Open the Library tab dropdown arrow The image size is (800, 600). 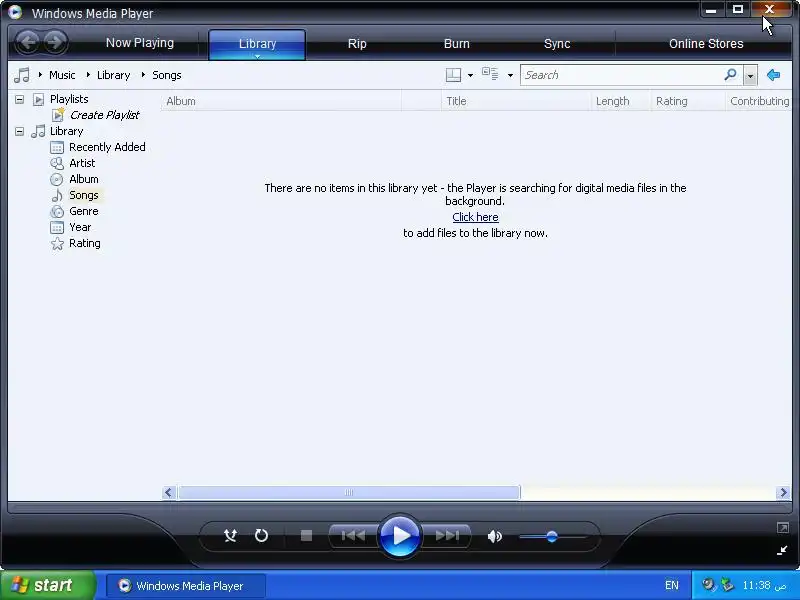coord(258,56)
